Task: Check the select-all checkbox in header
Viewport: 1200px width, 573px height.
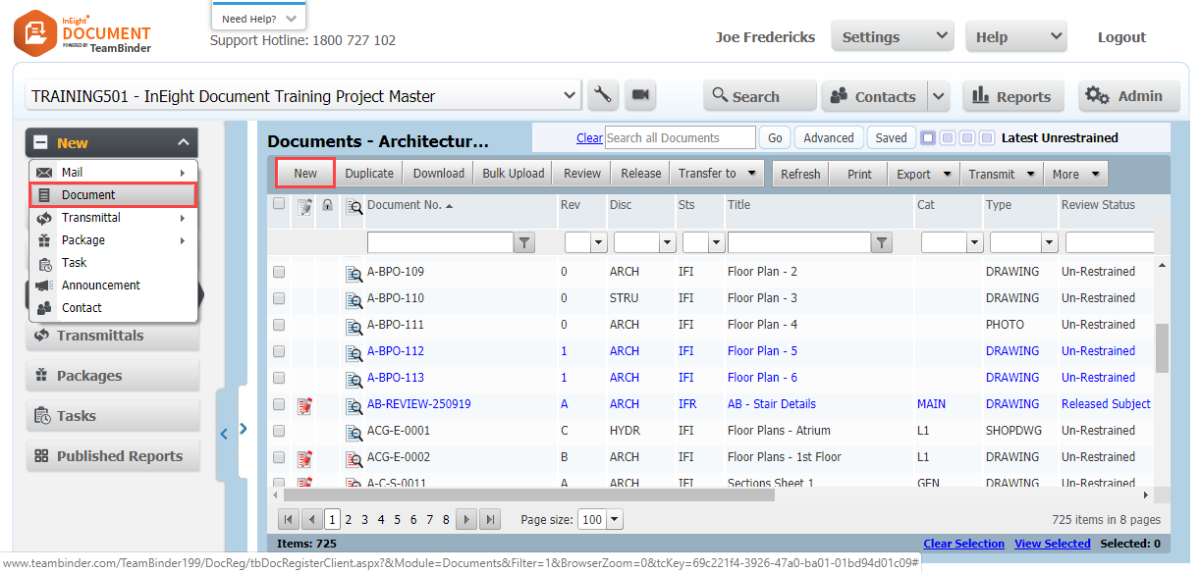Action: (x=279, y=205)
